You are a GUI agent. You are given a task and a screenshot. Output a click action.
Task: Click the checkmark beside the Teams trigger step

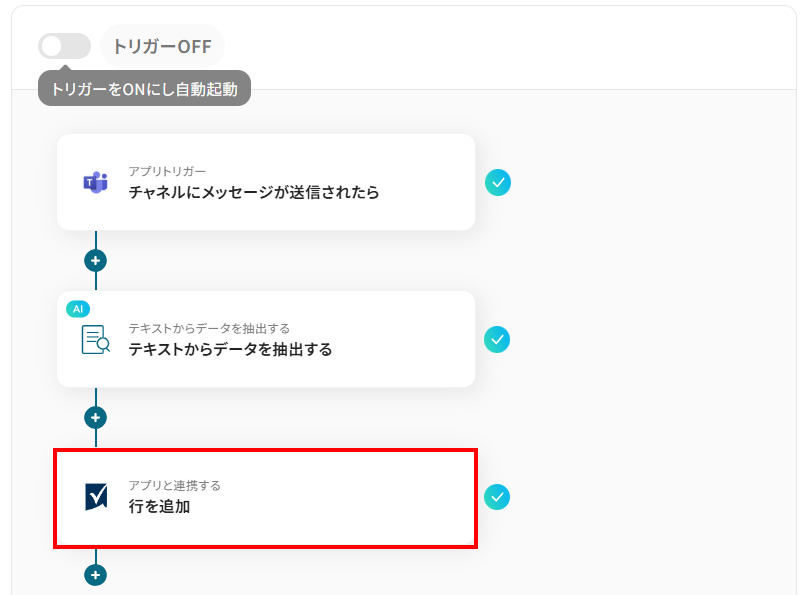498,182
